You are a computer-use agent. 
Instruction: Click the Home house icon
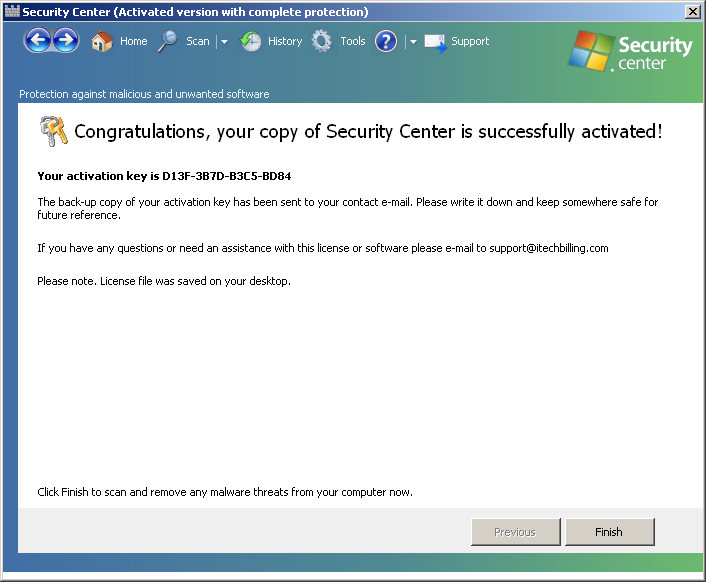coord(102,41)
